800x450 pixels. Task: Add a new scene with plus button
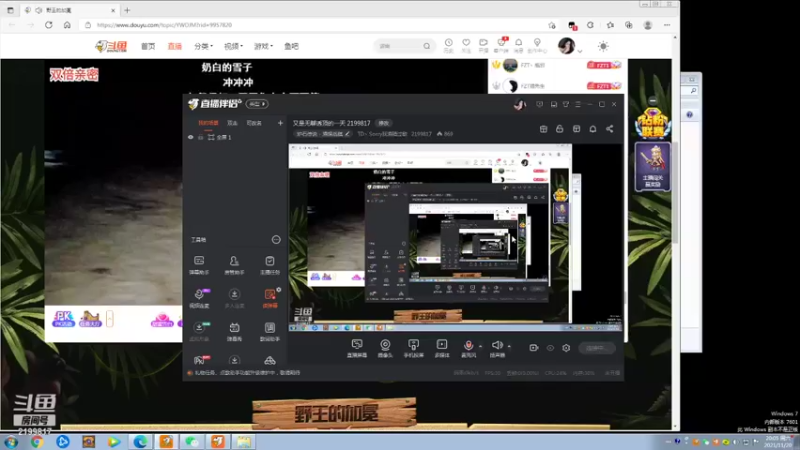[280, 123]
